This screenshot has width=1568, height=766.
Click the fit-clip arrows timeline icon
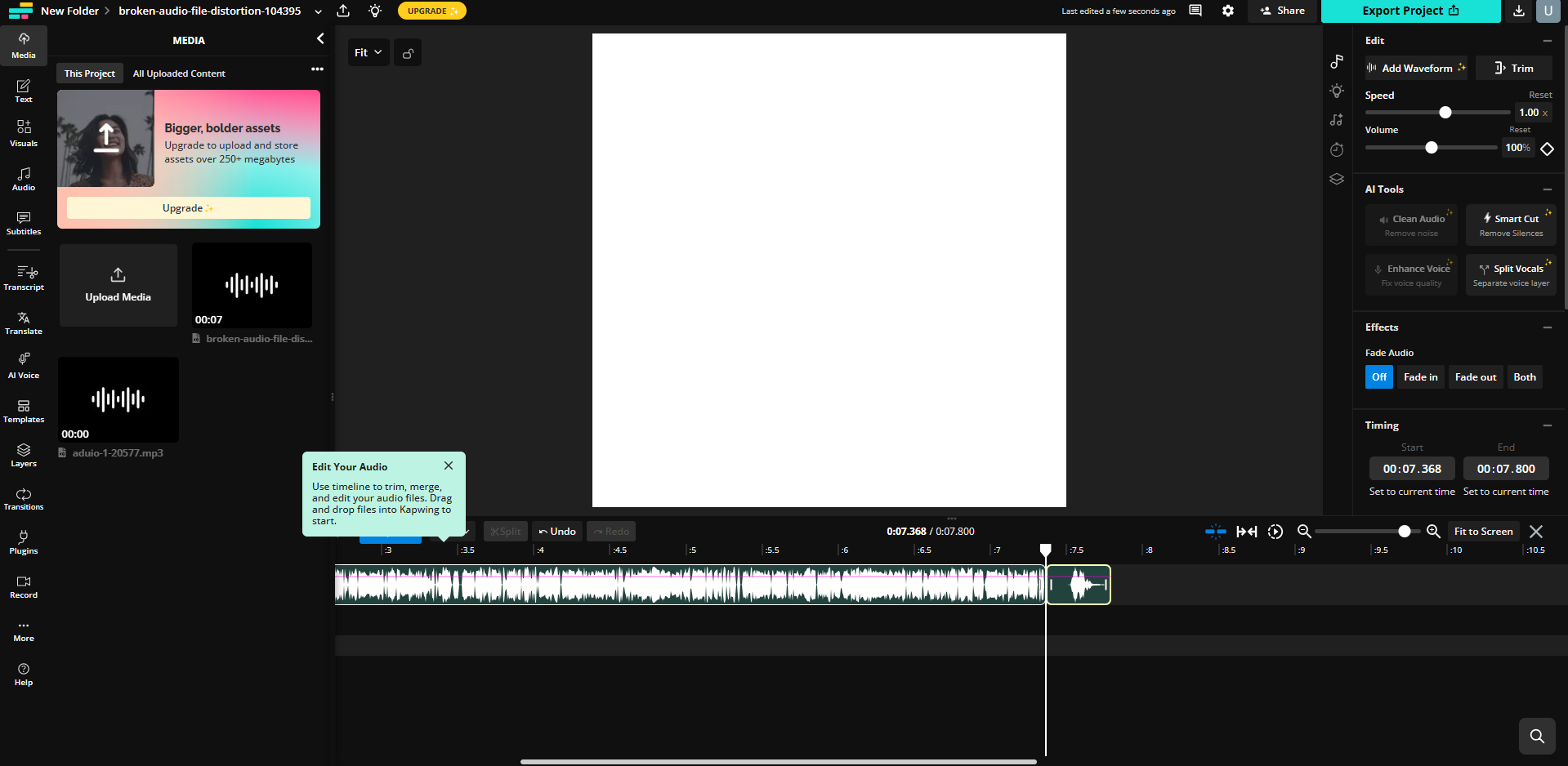(x=1247, y=532)
